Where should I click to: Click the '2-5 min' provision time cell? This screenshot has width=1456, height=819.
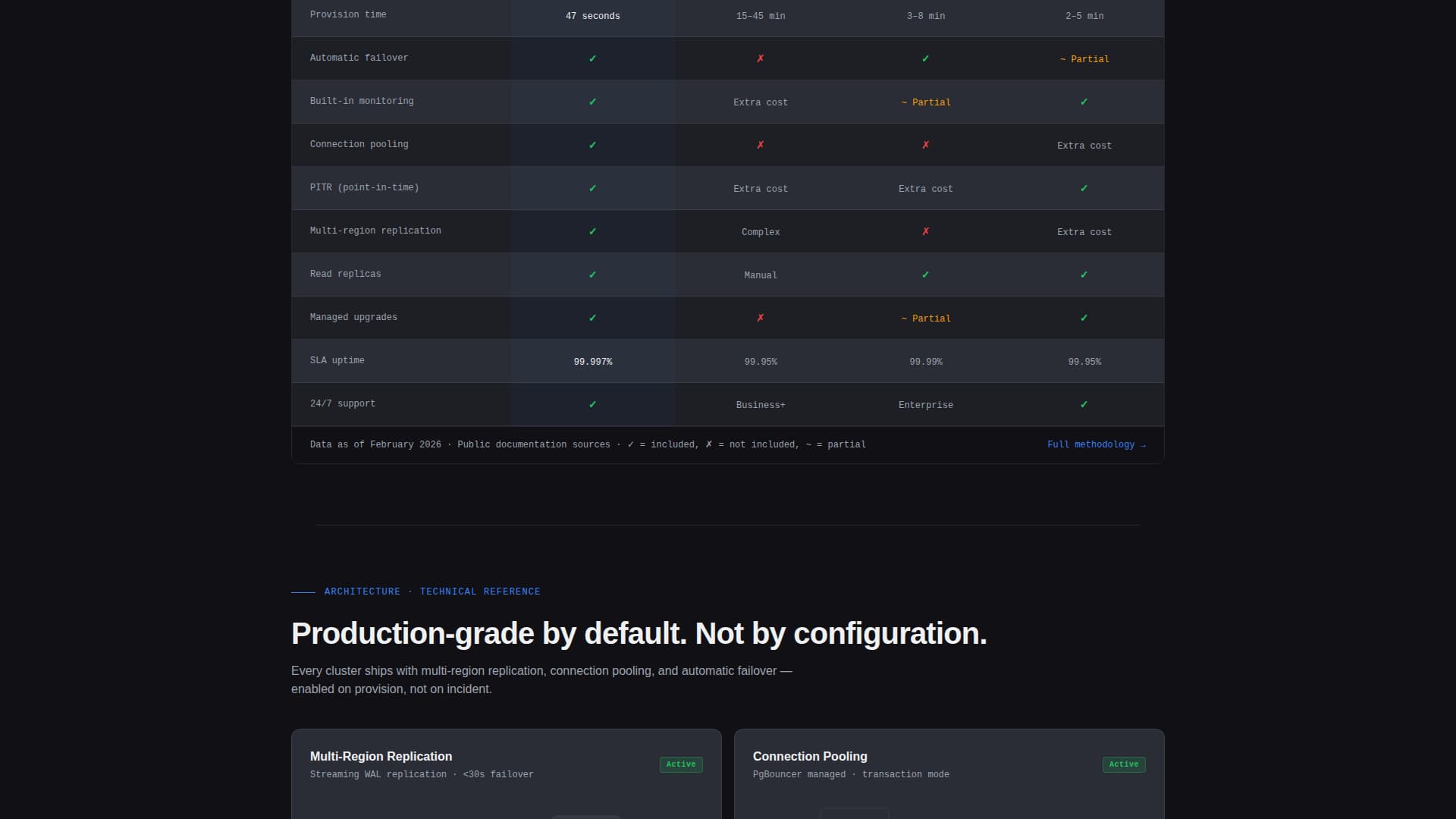(x=1084, y=16)
